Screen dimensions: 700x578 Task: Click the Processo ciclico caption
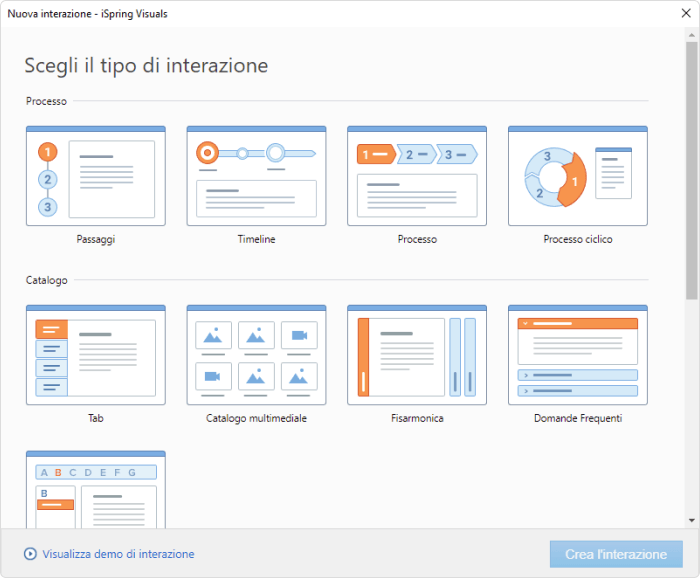pyautogui.click(x=578, y=239)
